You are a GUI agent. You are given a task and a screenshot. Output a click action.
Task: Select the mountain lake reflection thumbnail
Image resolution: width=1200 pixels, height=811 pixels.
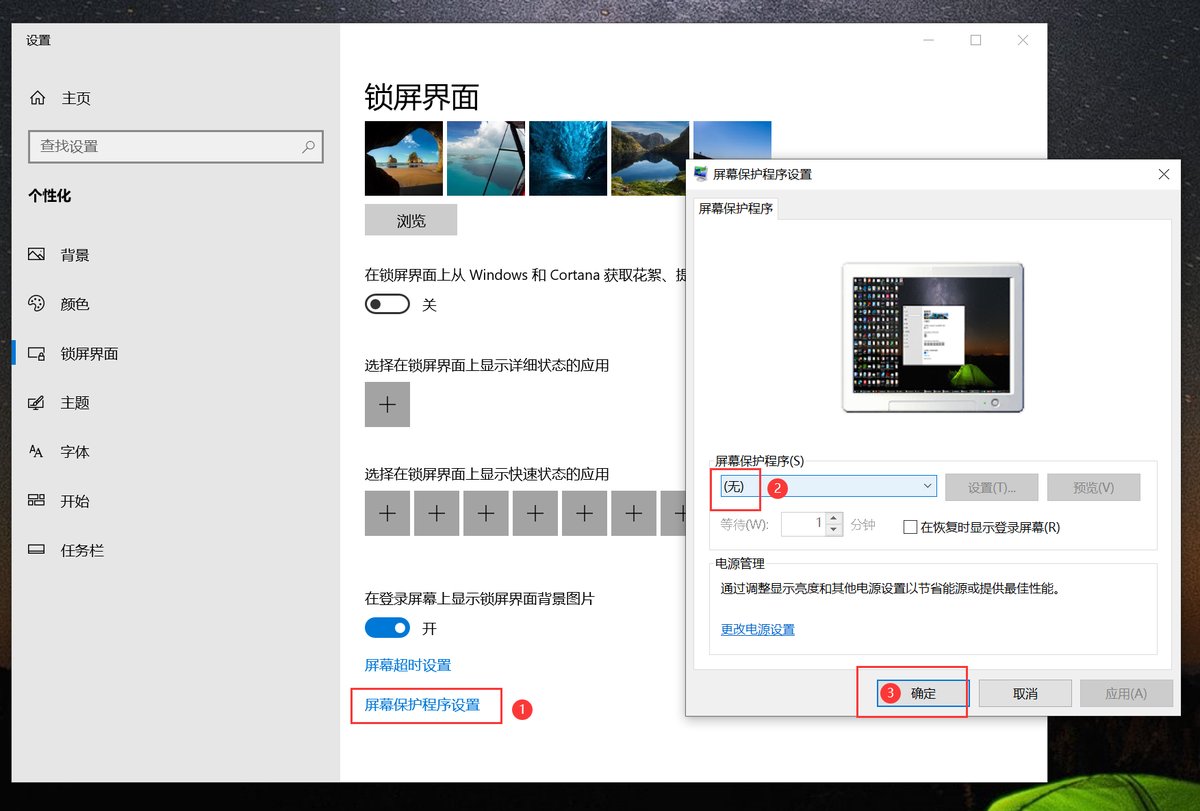pos(650,158)
